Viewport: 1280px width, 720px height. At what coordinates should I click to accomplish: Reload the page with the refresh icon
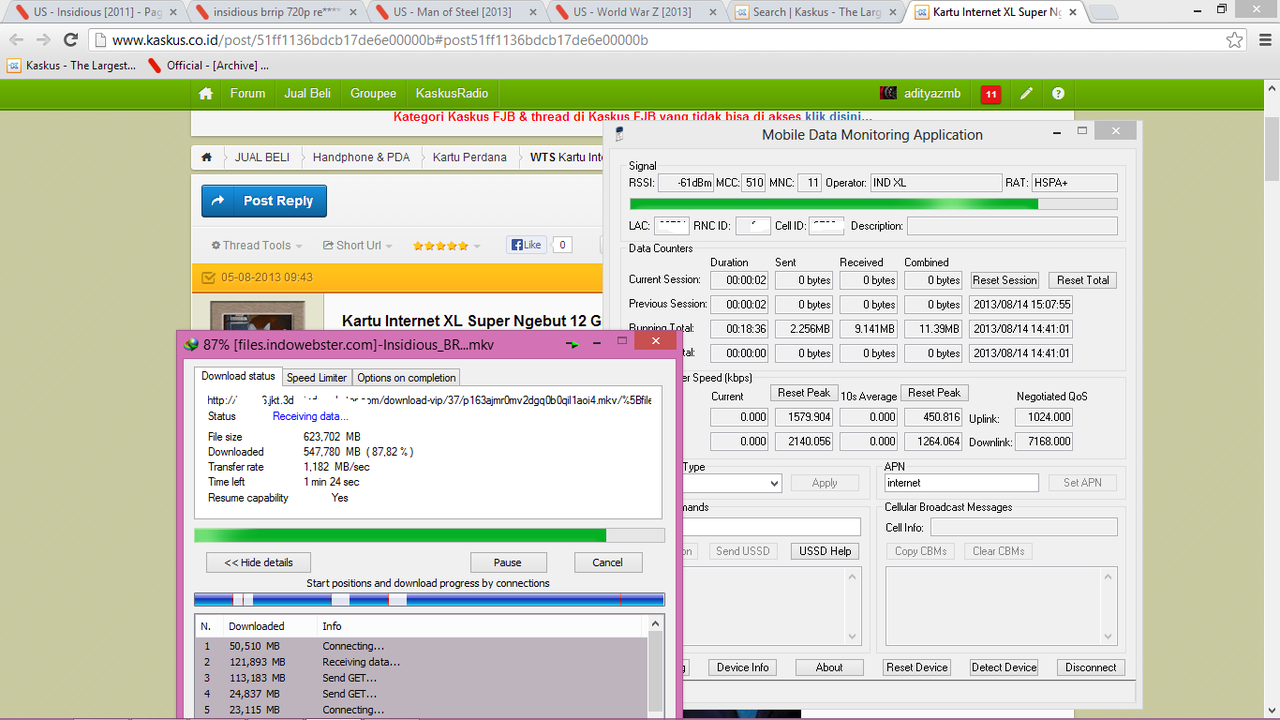pyautogui.click(x=70, y=40)
